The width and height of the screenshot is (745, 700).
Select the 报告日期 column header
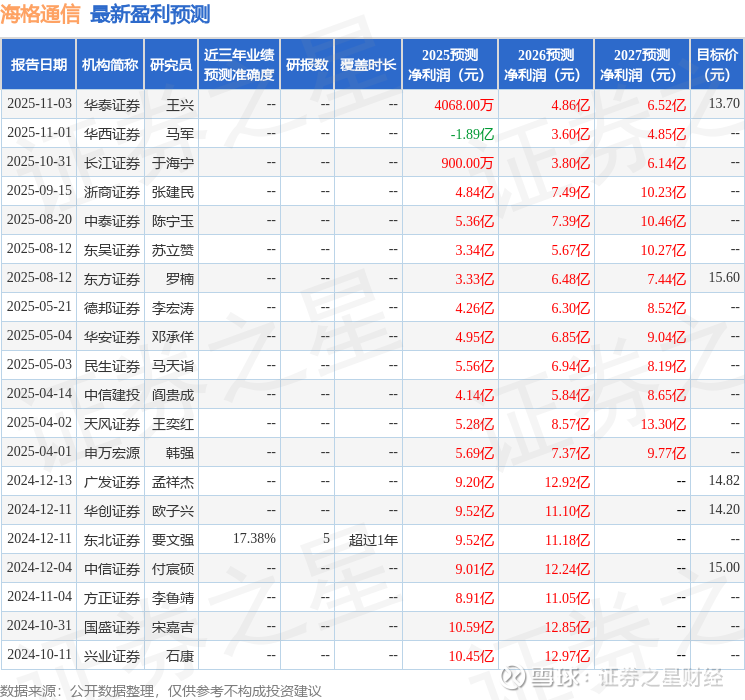tap(38, 64)
